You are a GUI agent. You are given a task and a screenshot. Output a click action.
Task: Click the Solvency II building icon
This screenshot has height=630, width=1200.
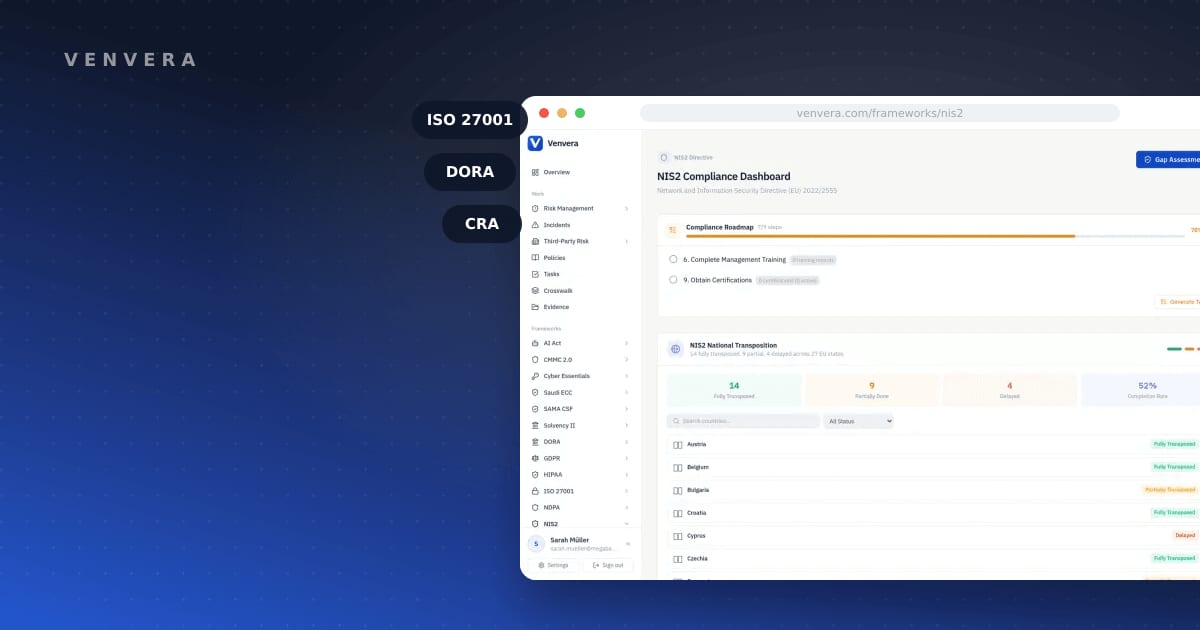(535, 425)
